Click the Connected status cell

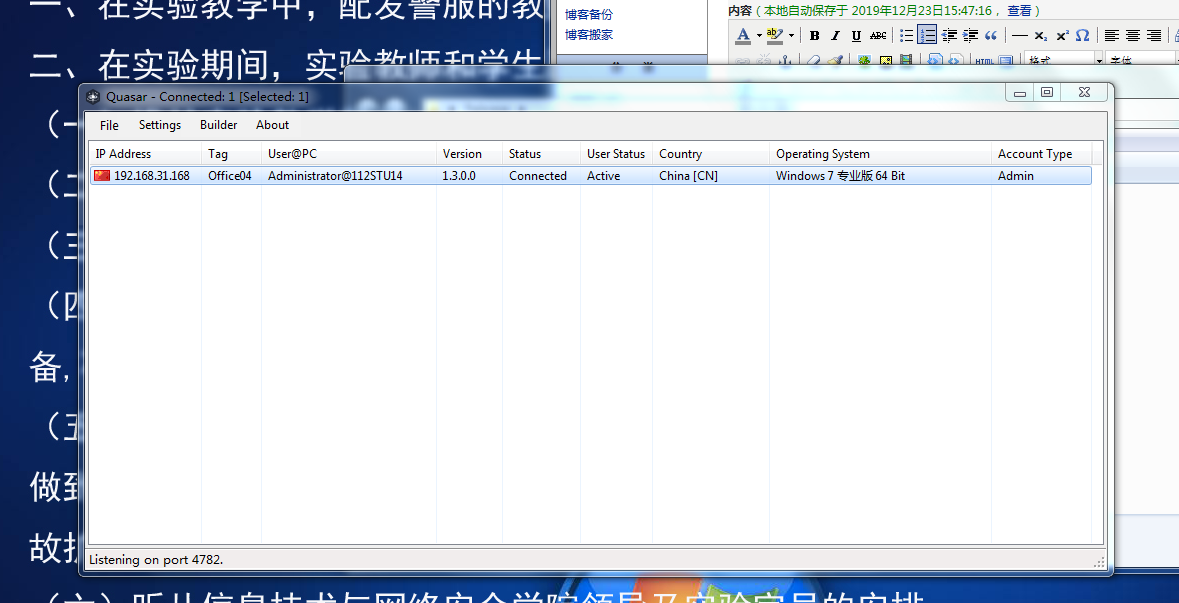(x=538, y=176)
